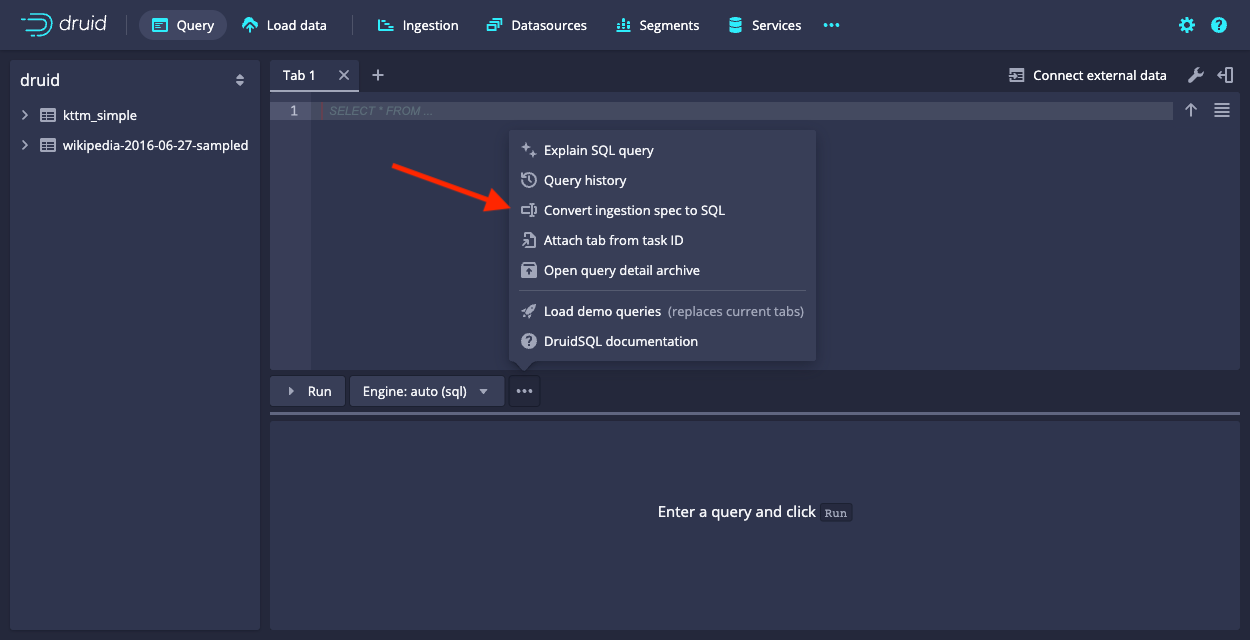The image size is (1250, 640).
Task: Open Connect external data
Action: coord(1087,74)
